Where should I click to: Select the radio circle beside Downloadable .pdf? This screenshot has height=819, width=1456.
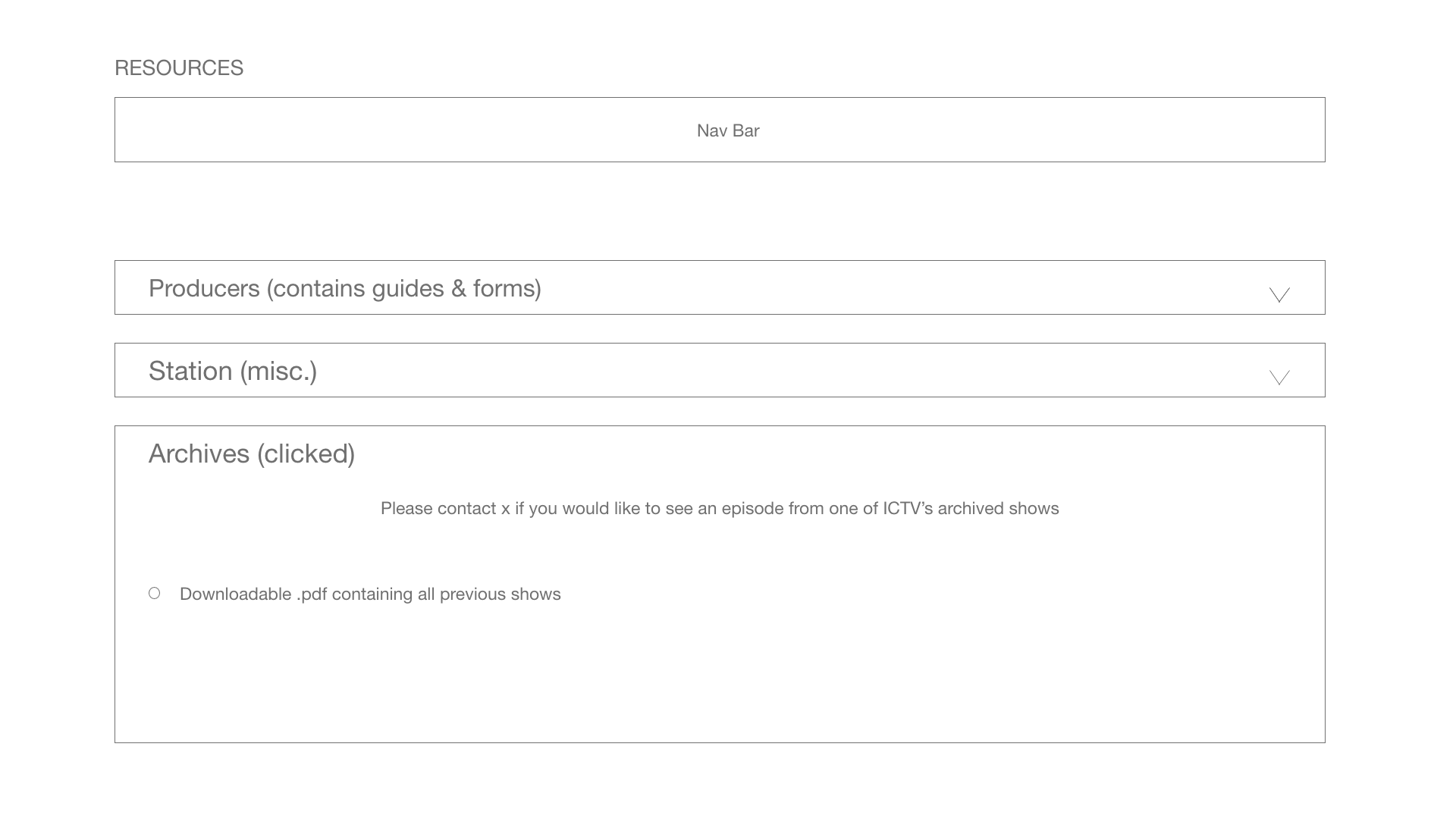click(x=155, y=593)
